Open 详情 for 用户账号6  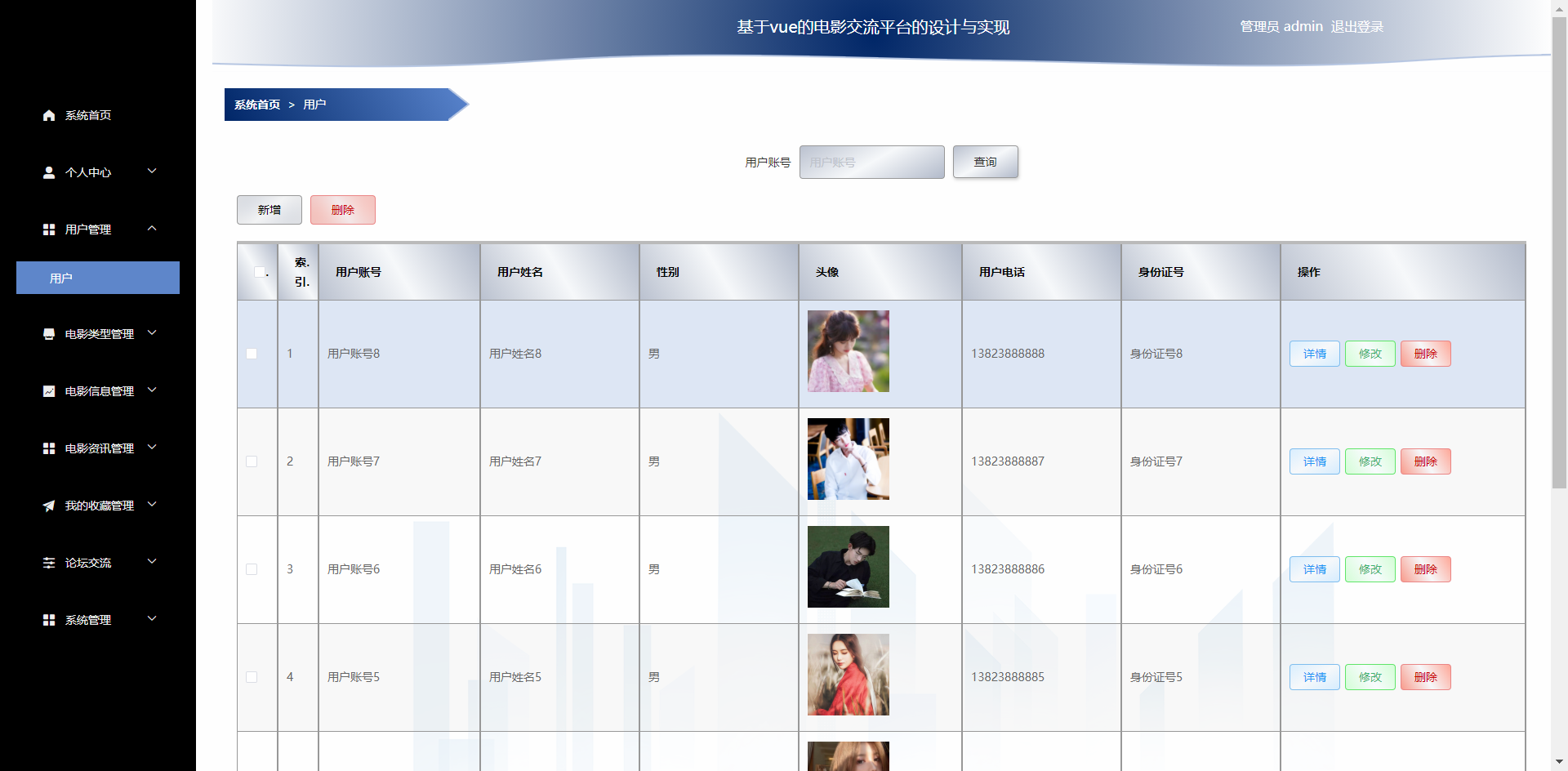point(1315,569)
